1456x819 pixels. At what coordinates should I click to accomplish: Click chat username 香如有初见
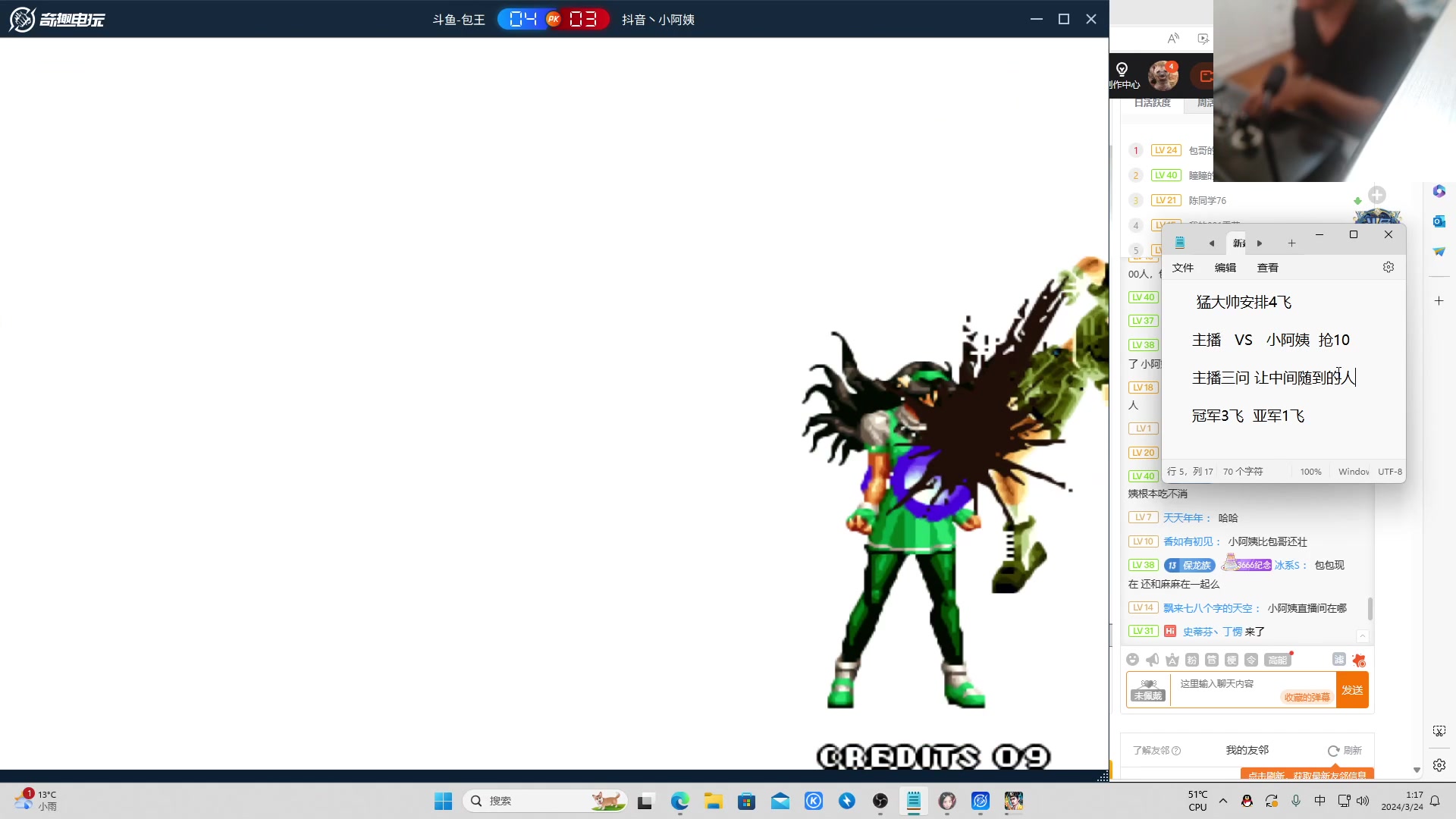click(1189, 541)
